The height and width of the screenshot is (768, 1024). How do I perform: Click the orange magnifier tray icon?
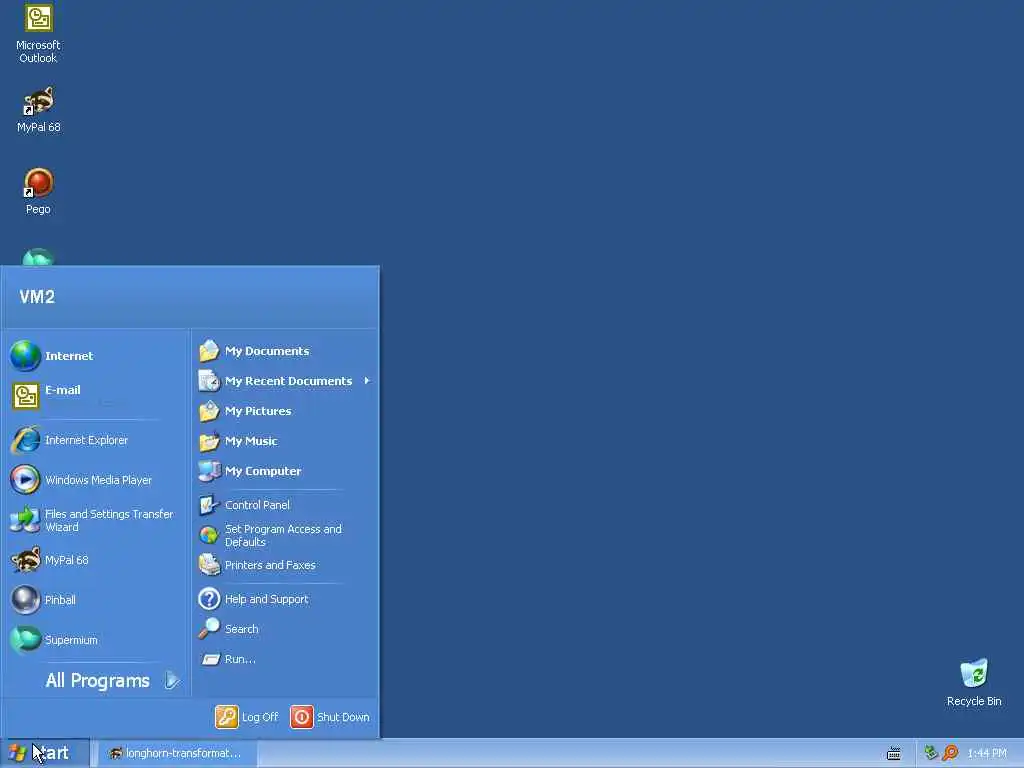[950, 753]
